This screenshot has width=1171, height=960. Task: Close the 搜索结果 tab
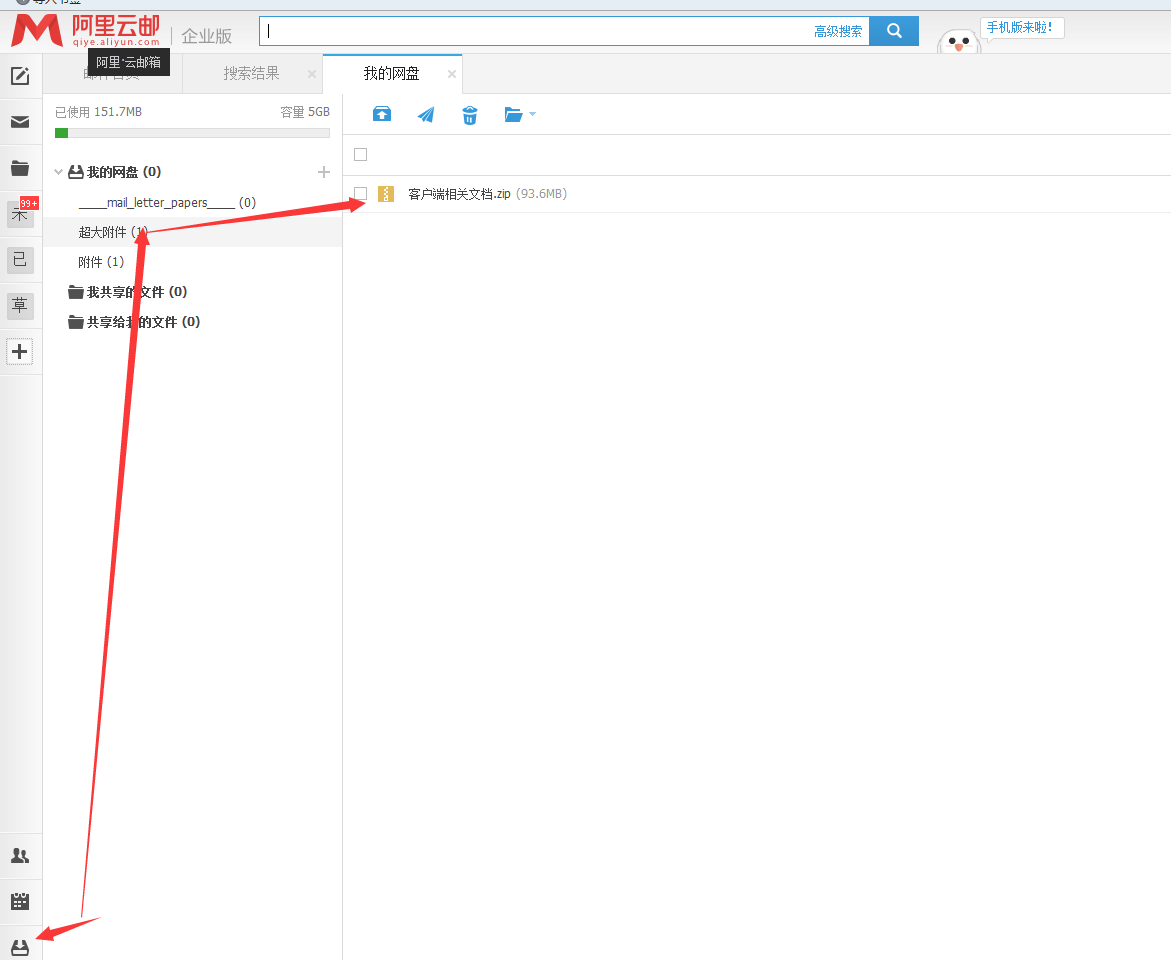click(x=311, y=74)
